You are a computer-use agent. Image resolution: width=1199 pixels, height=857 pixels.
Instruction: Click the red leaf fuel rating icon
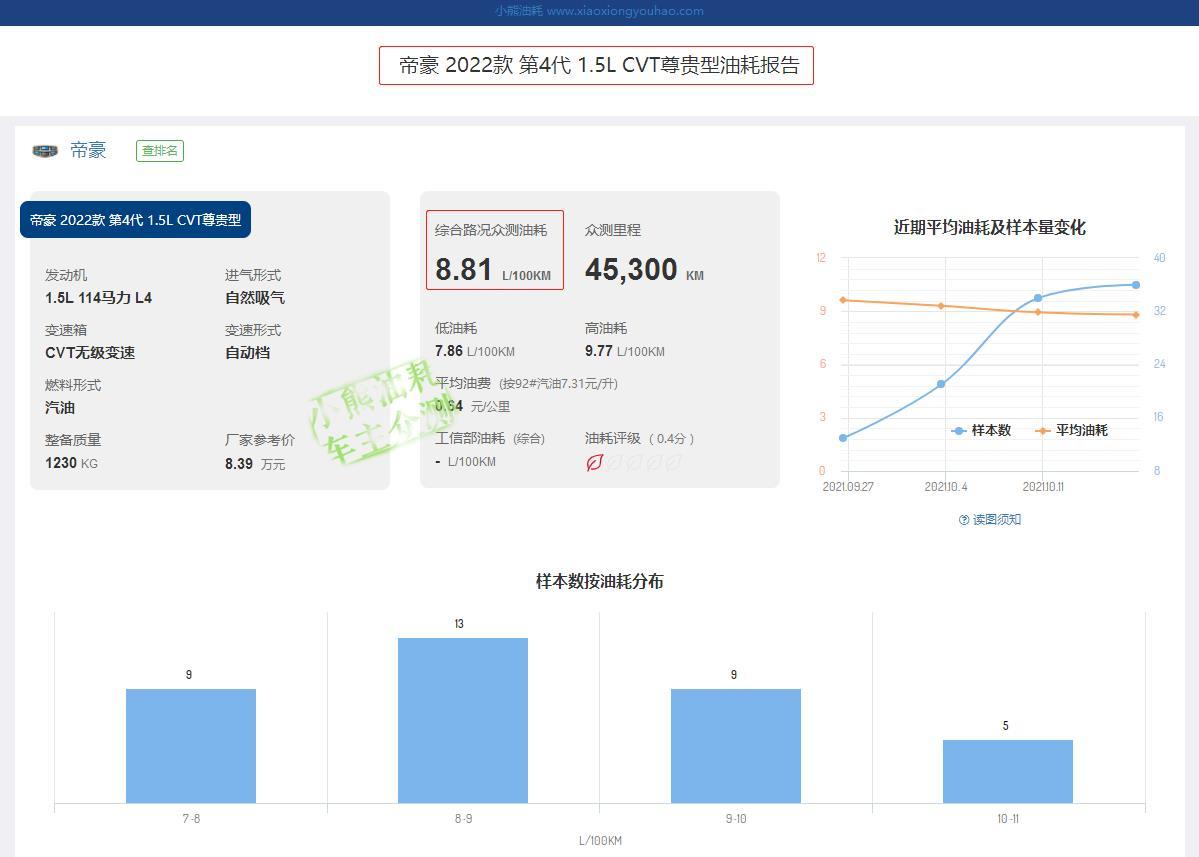pyautogui.click(x=594, y=463)
